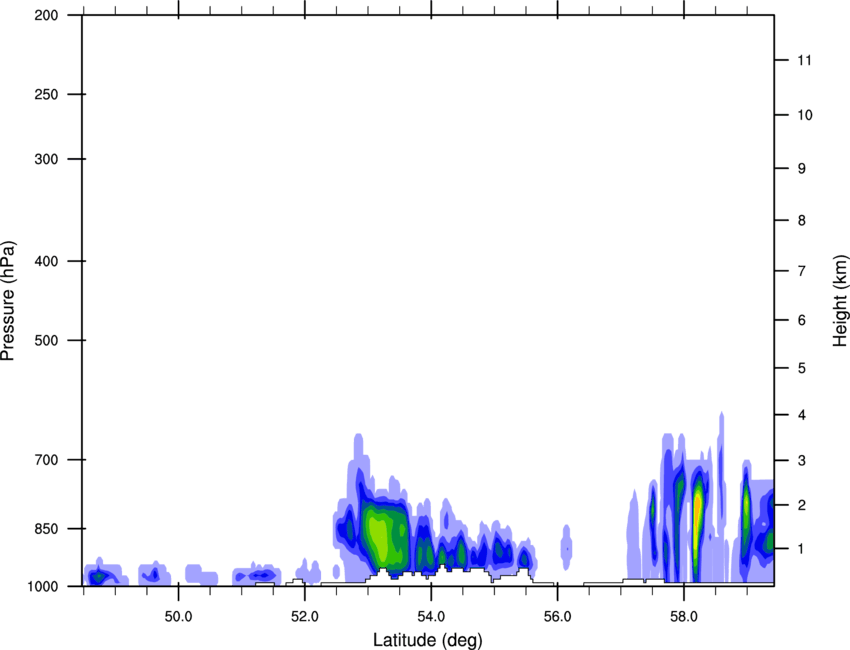This screenshot has height=650, width=850.
Task: Click the small isolated blue blob near 56 degrees
Action: pyautogui.click(x=566, y=548)
